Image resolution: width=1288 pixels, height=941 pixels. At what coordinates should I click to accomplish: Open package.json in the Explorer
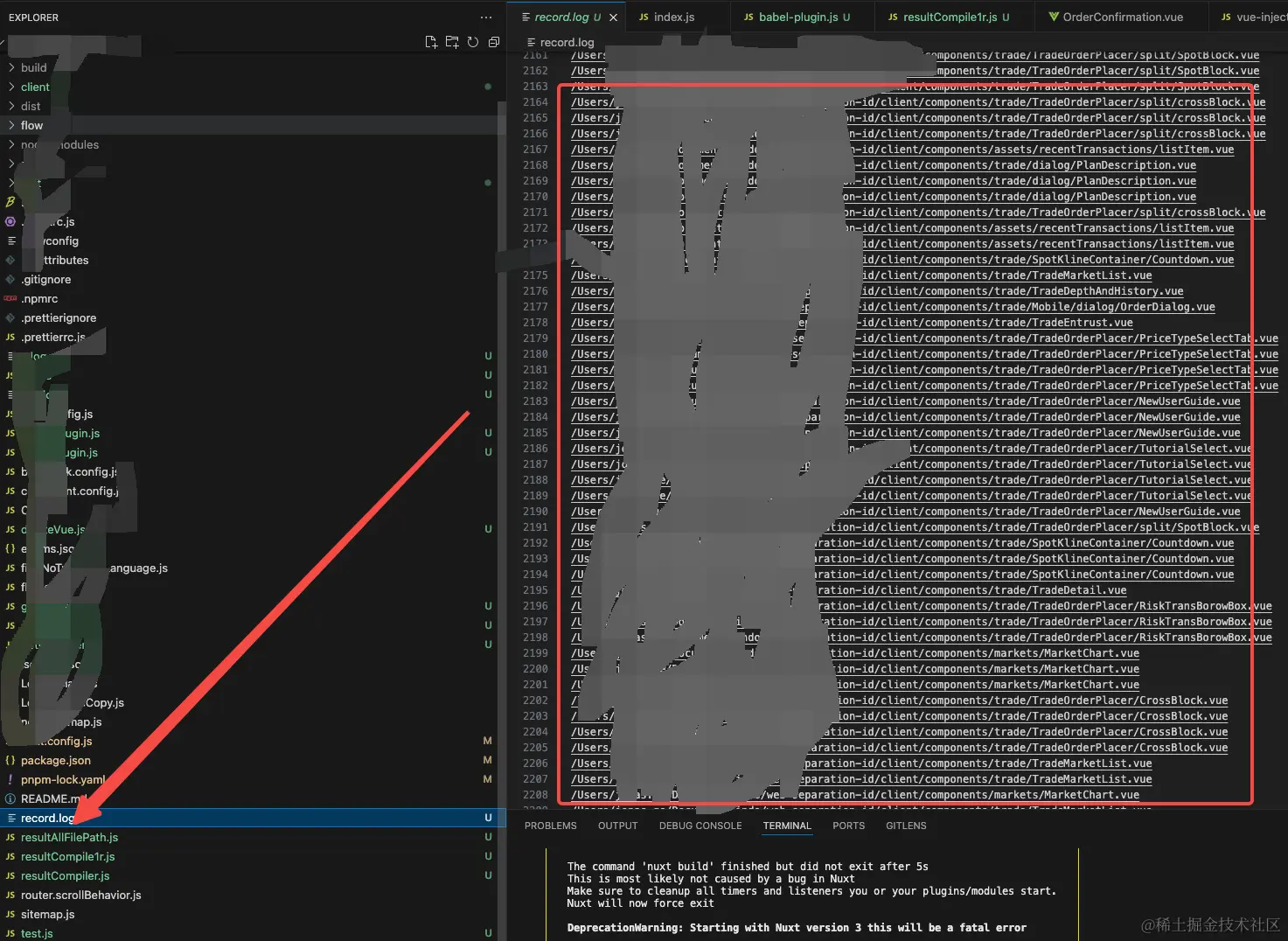pos(56,761)
